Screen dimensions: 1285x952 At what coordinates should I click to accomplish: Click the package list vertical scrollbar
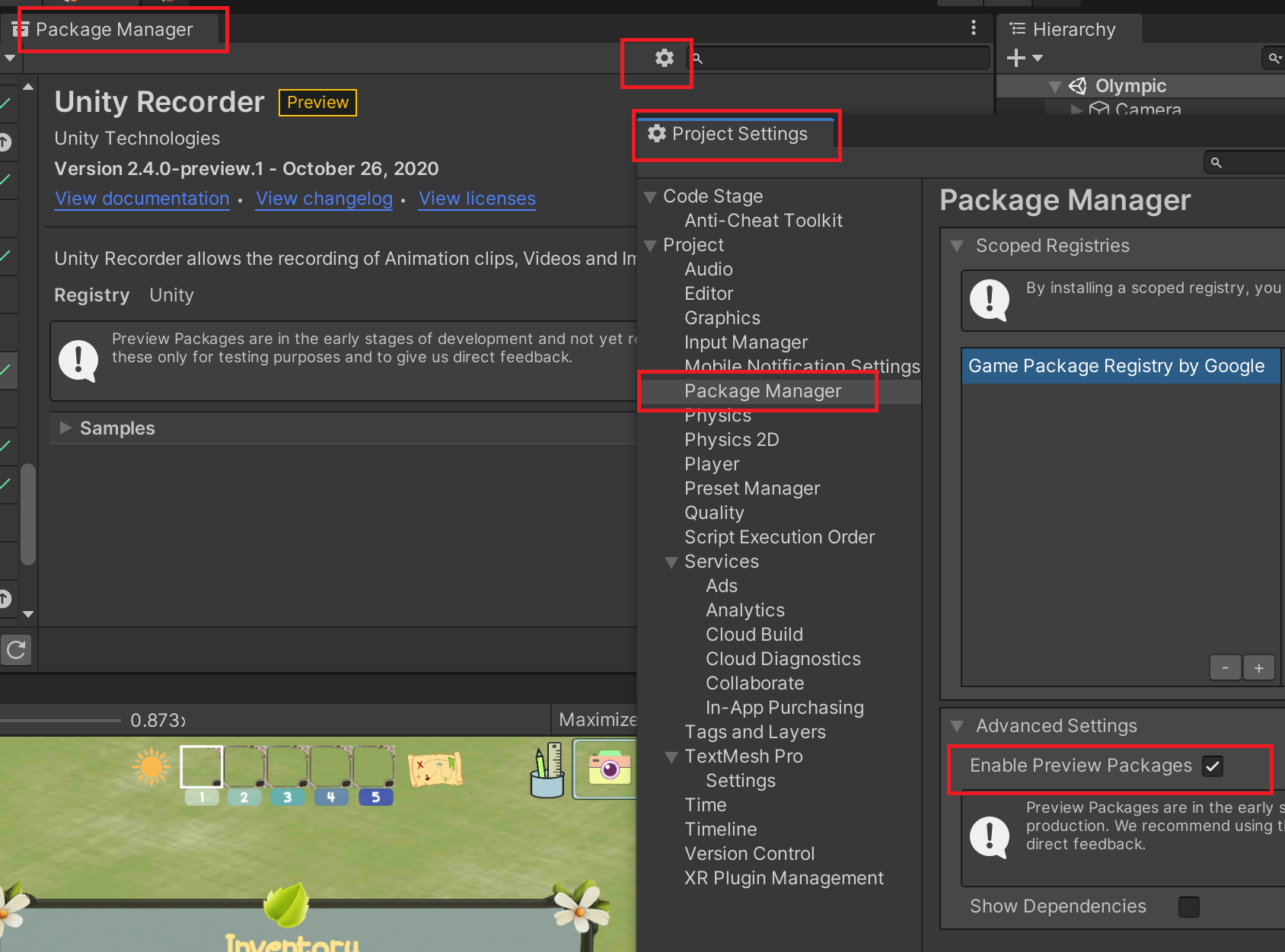click(x=28, y=514)
